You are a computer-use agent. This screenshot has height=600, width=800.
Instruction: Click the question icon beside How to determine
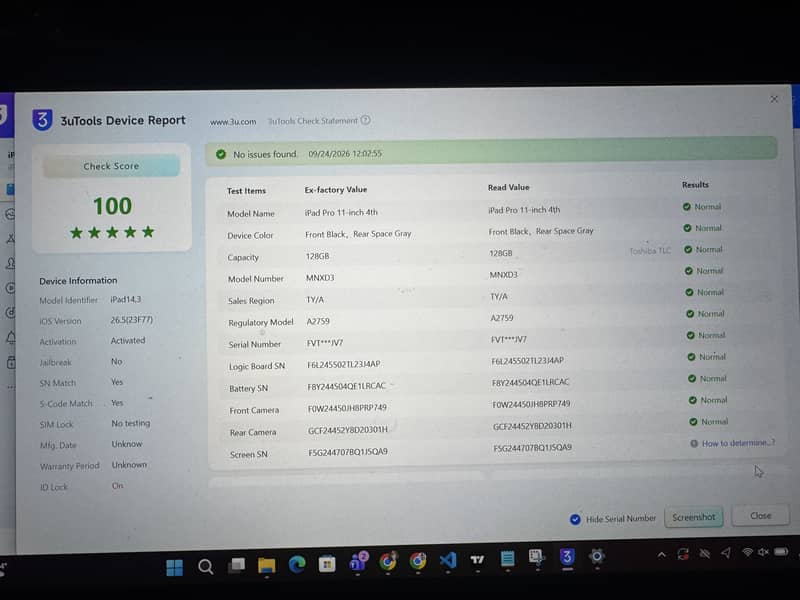click(694, 443)
